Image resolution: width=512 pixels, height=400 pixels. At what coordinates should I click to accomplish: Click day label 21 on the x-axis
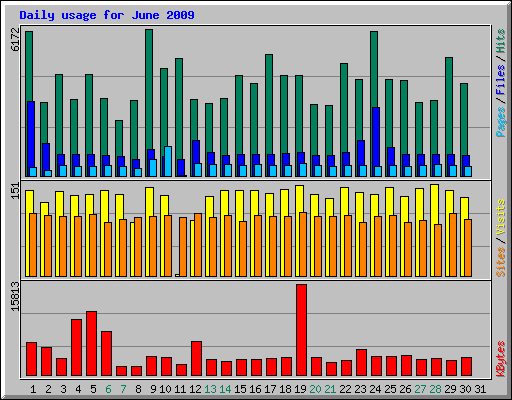[x=330, y=389]
